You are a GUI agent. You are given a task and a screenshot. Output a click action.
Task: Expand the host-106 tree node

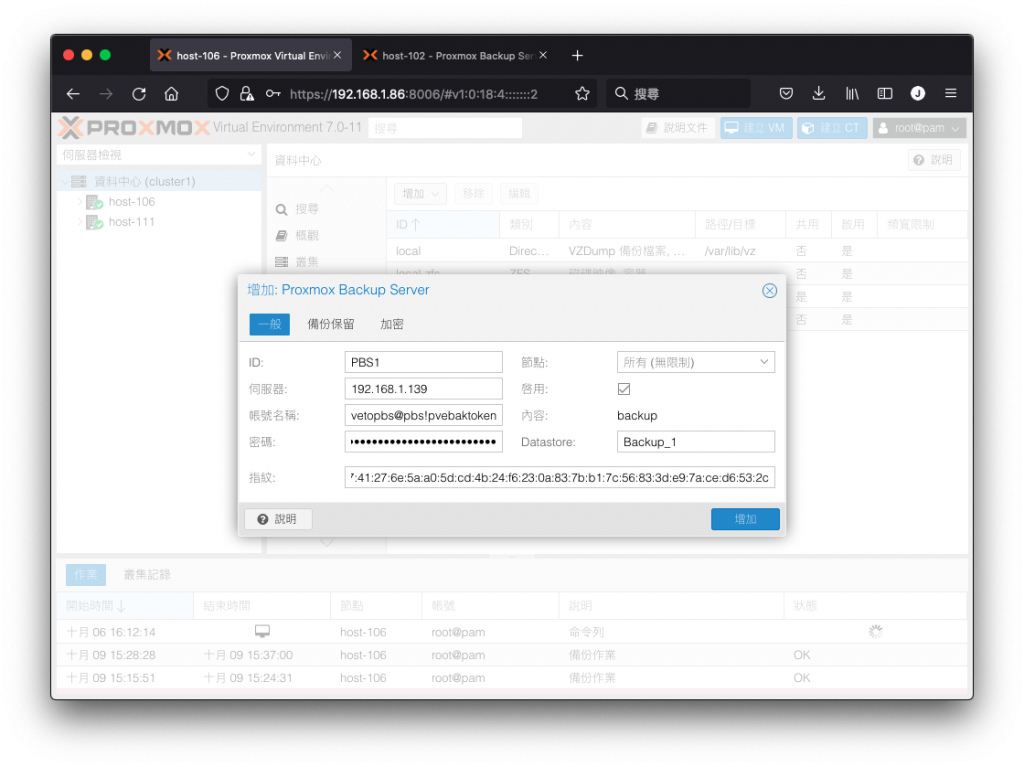(x=80, y=202)
